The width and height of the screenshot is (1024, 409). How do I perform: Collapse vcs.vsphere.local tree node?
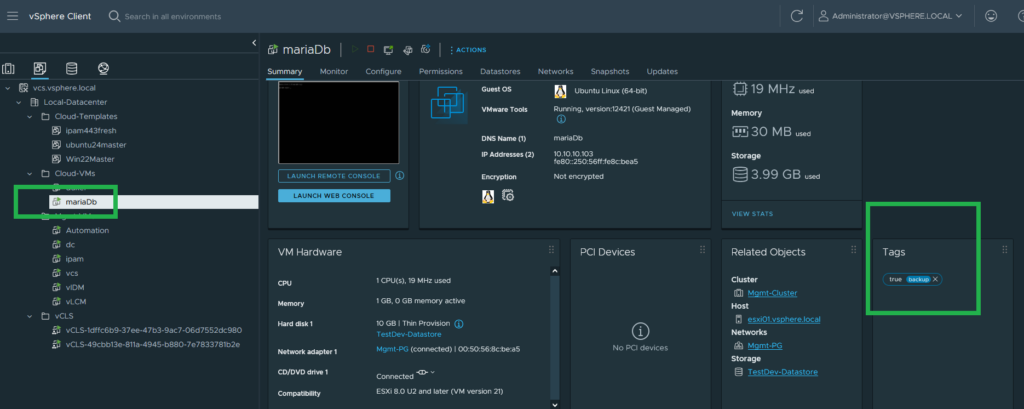tap(7, 88)
